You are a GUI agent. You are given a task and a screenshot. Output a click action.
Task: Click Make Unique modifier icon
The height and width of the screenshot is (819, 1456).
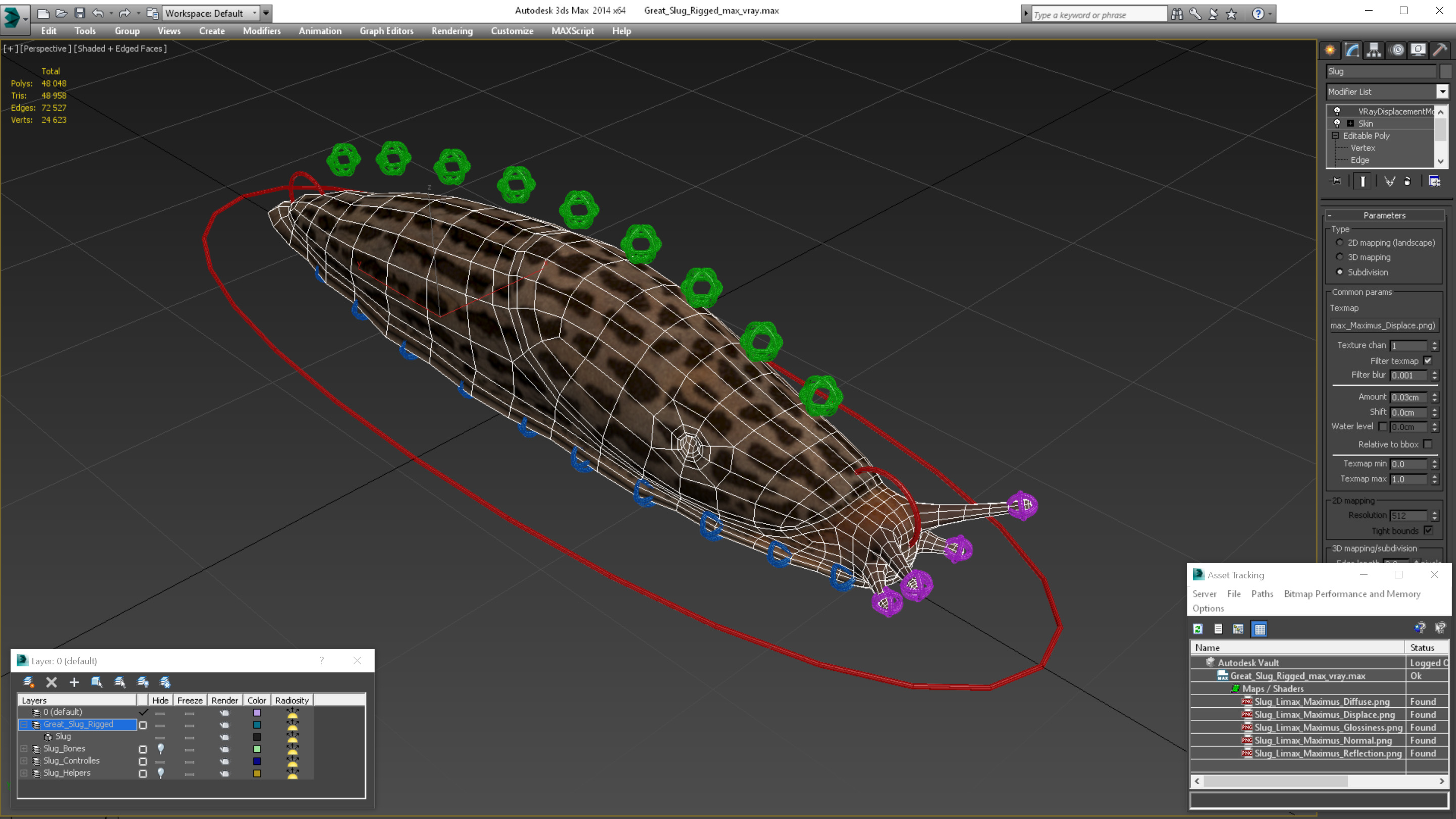point(1389,181)
